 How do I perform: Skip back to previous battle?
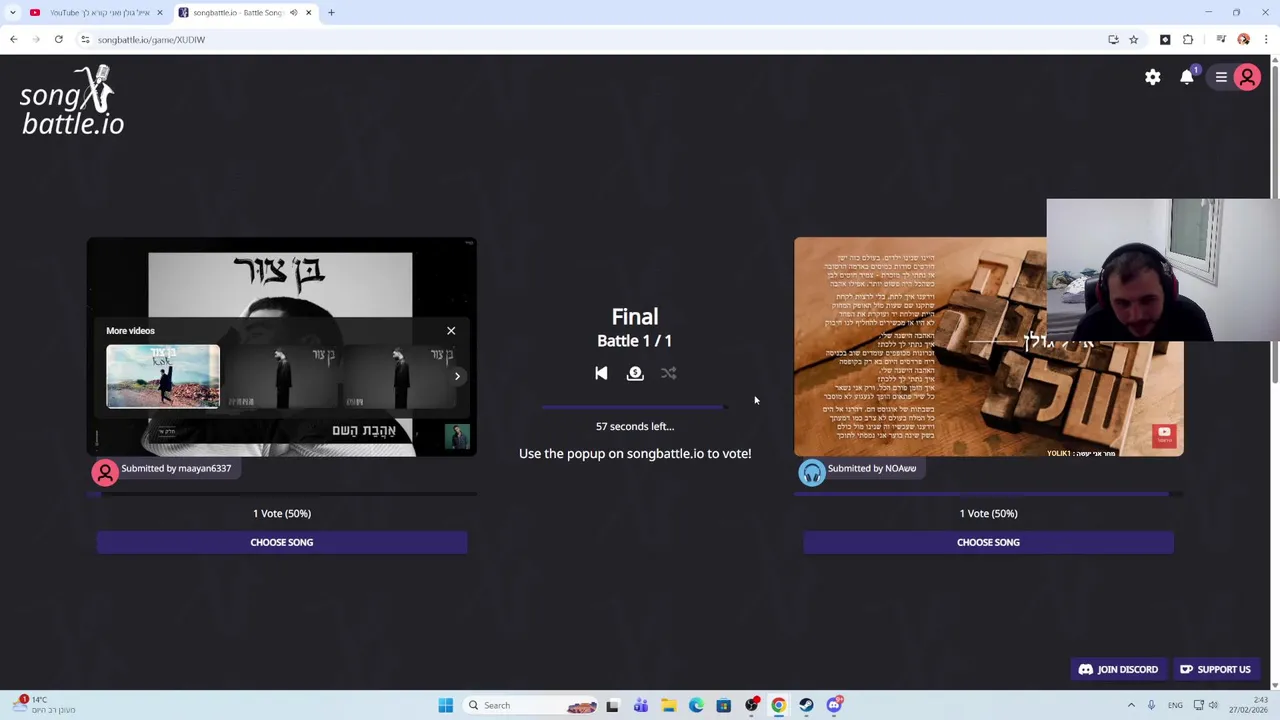(x=601, y=373)
